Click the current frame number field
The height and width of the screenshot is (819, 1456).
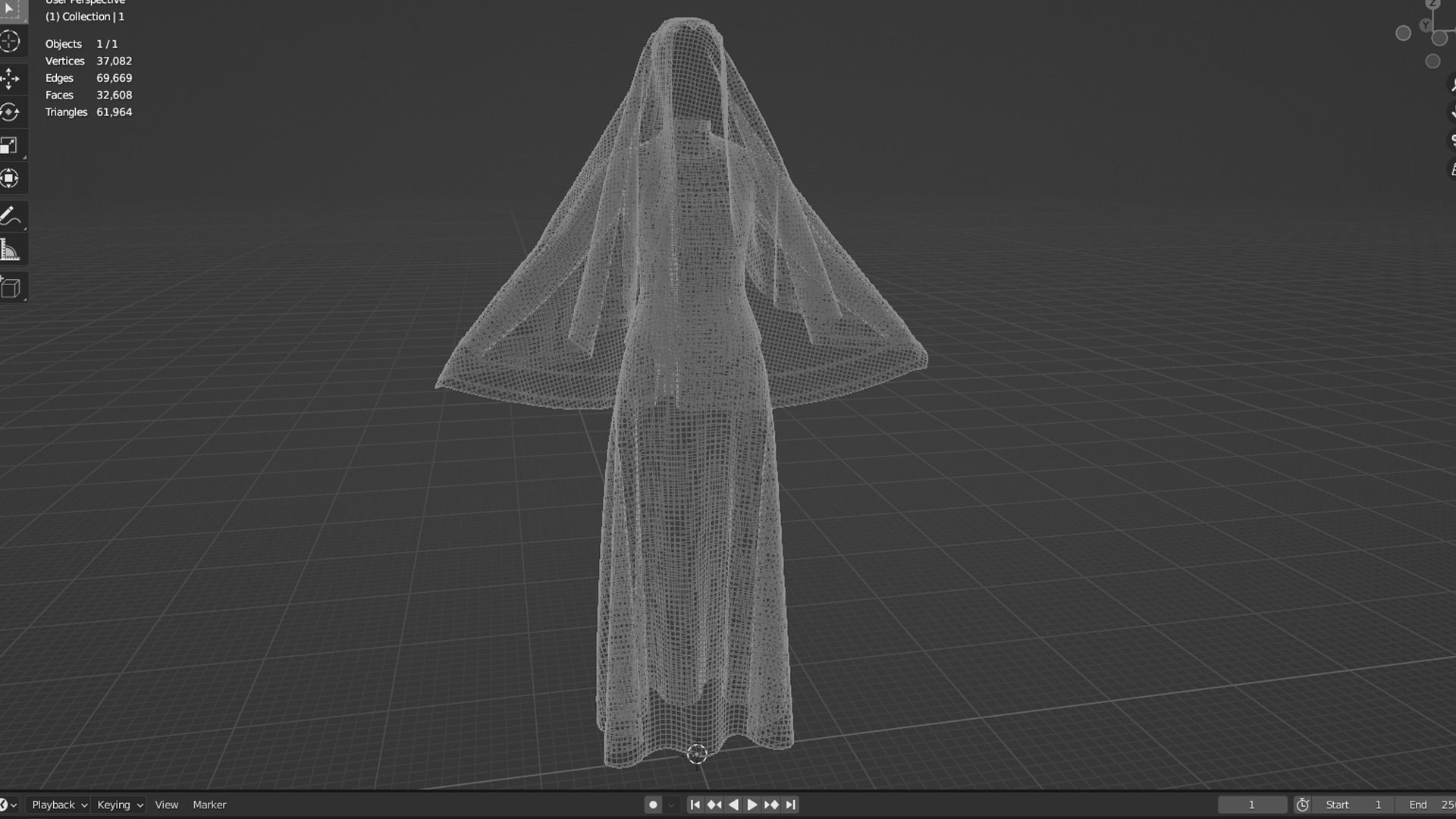click(x=1252, y=805)
